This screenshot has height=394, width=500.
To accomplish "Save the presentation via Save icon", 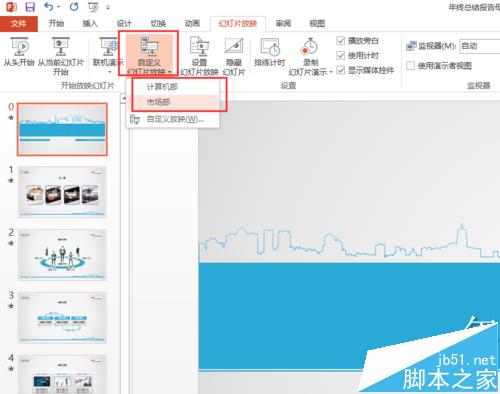I will (30, 7).
